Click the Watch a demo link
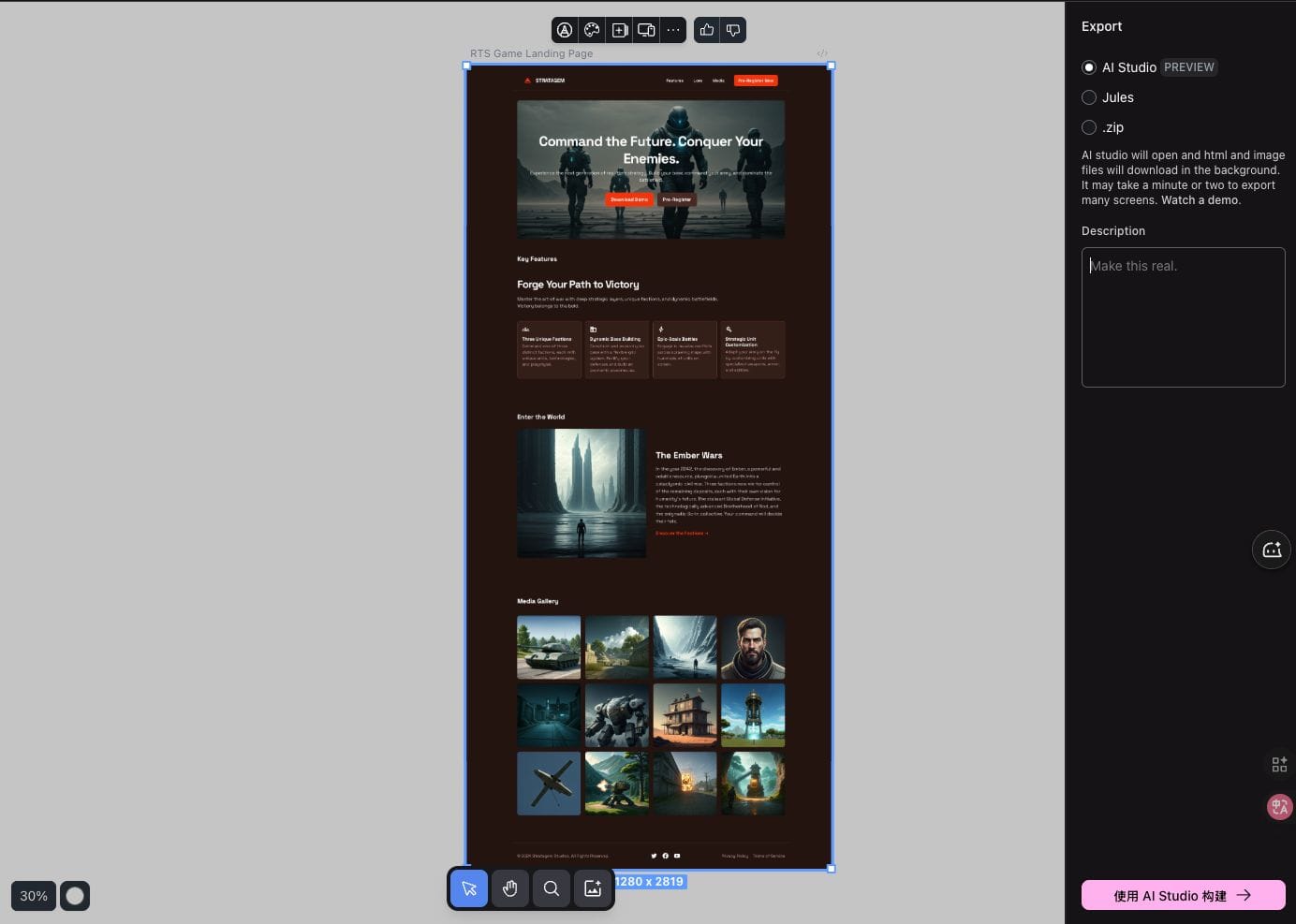 coord(1200,200)
